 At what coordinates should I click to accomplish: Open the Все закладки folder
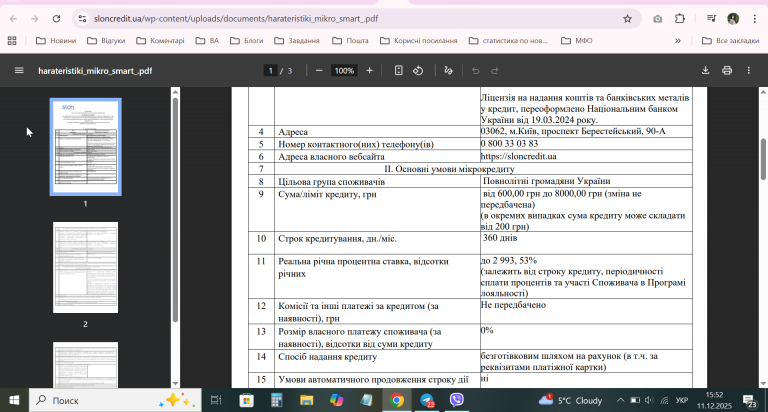click(730, 41)
